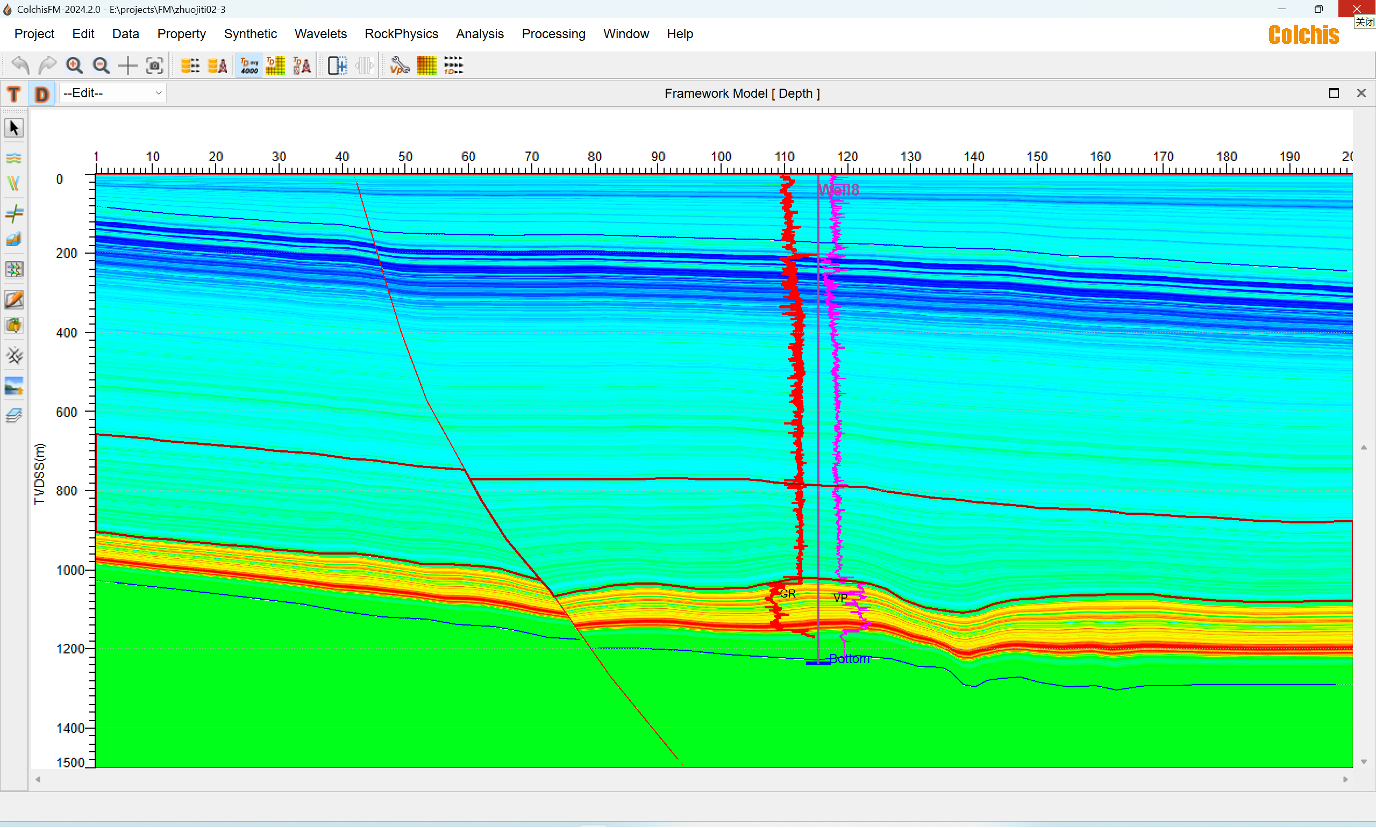Click the Well18 label on section
Viewport: 1376px width, 828px height.
point(839,189)
